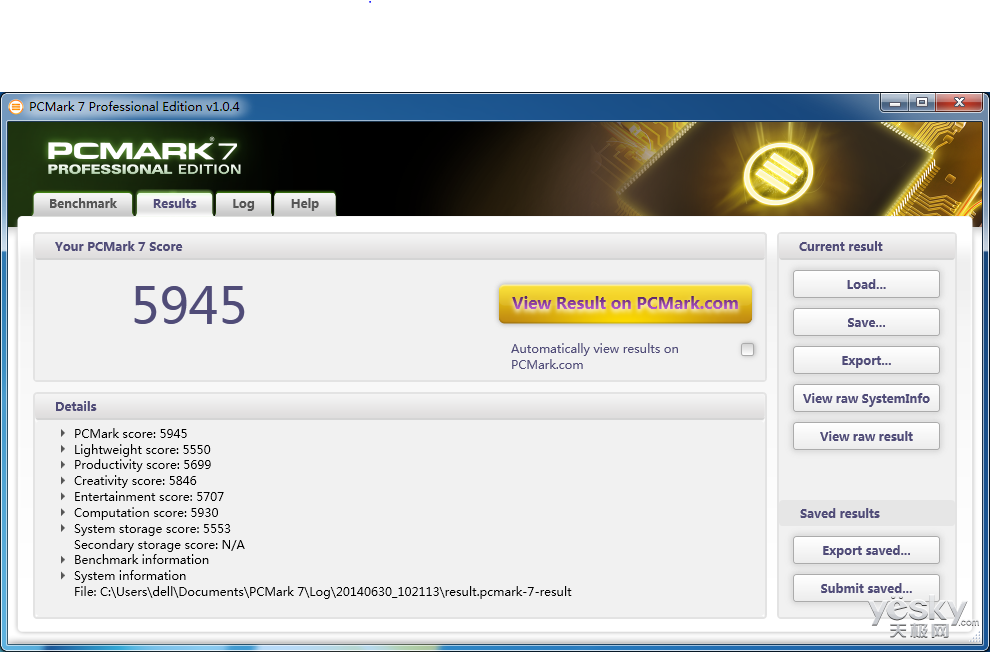Click the PCMark orange title bar icon
The height and width of the screenshot is (652, 990).
(16, 107)
